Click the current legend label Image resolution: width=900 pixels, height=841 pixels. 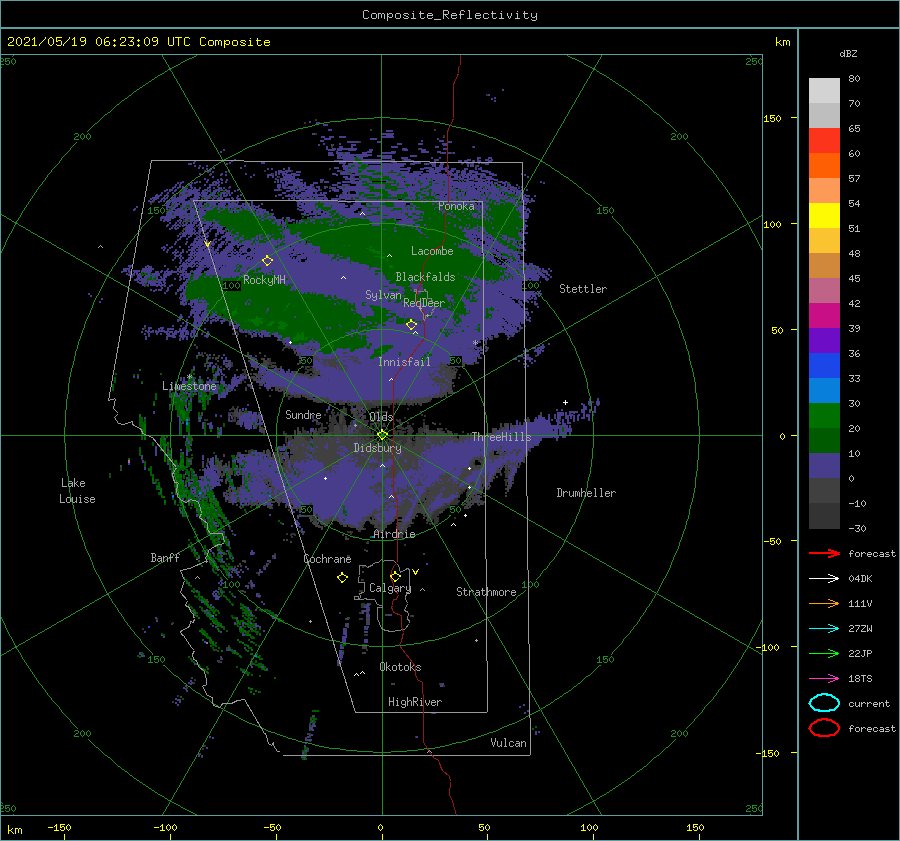(x=868, y=703)
